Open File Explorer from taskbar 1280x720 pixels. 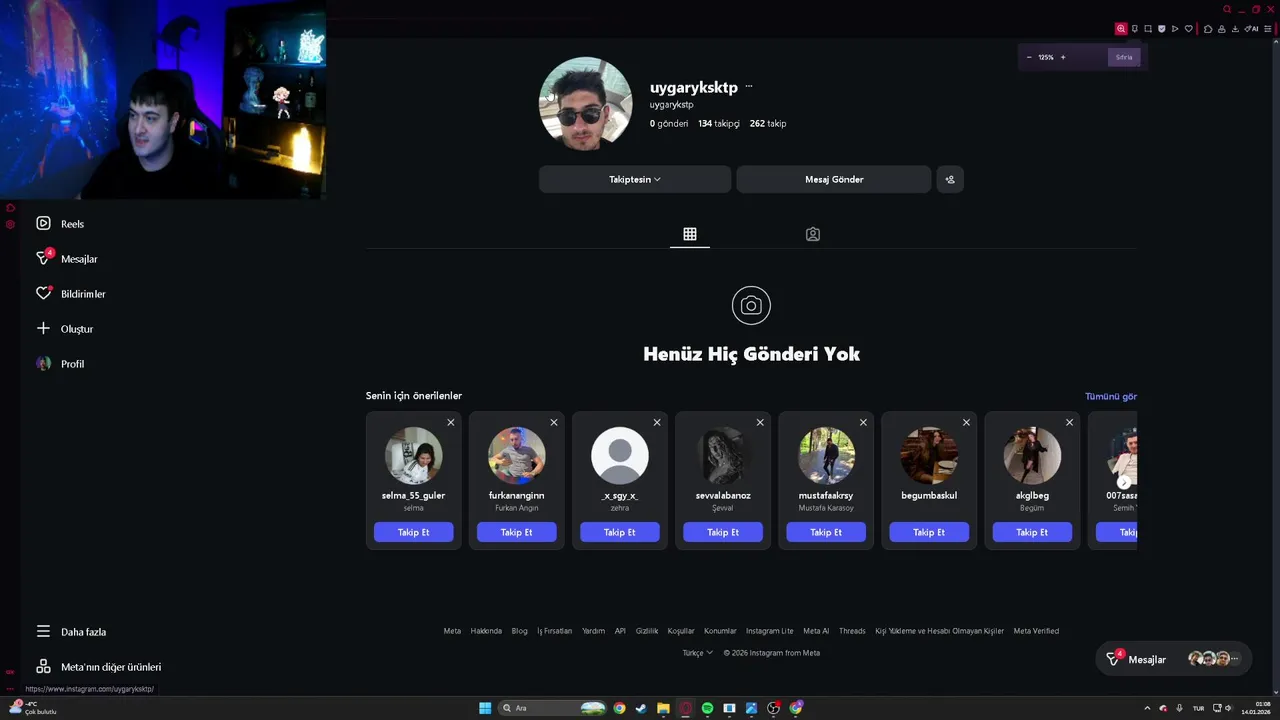coord(663,708)
